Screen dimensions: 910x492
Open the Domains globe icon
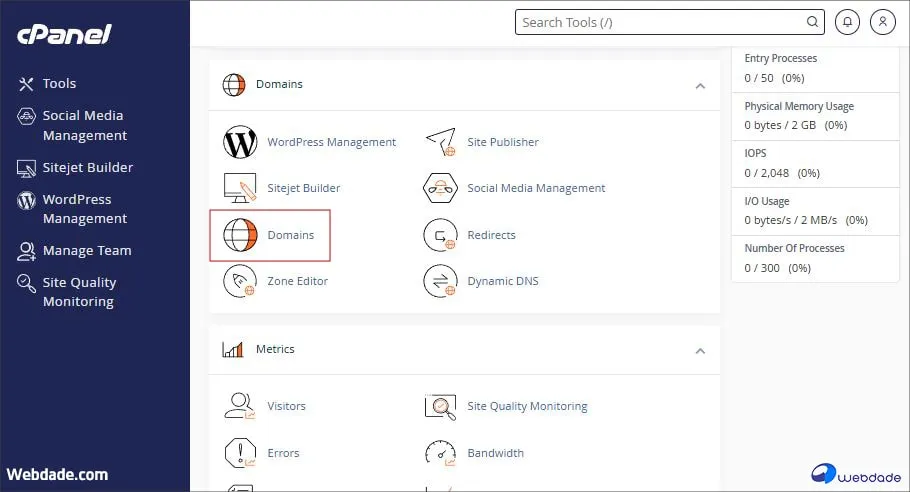(x=240, y=236)
